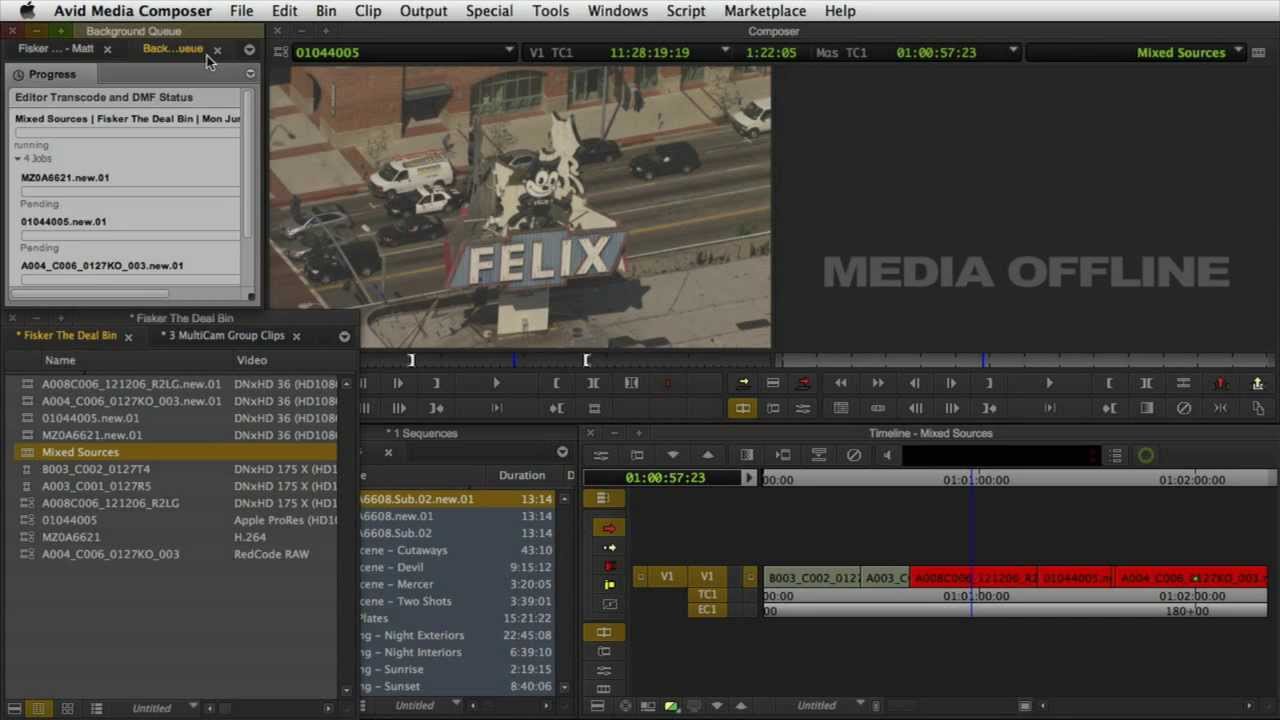Open Sequences bin fast menu arrow

(x=562, y=452)
